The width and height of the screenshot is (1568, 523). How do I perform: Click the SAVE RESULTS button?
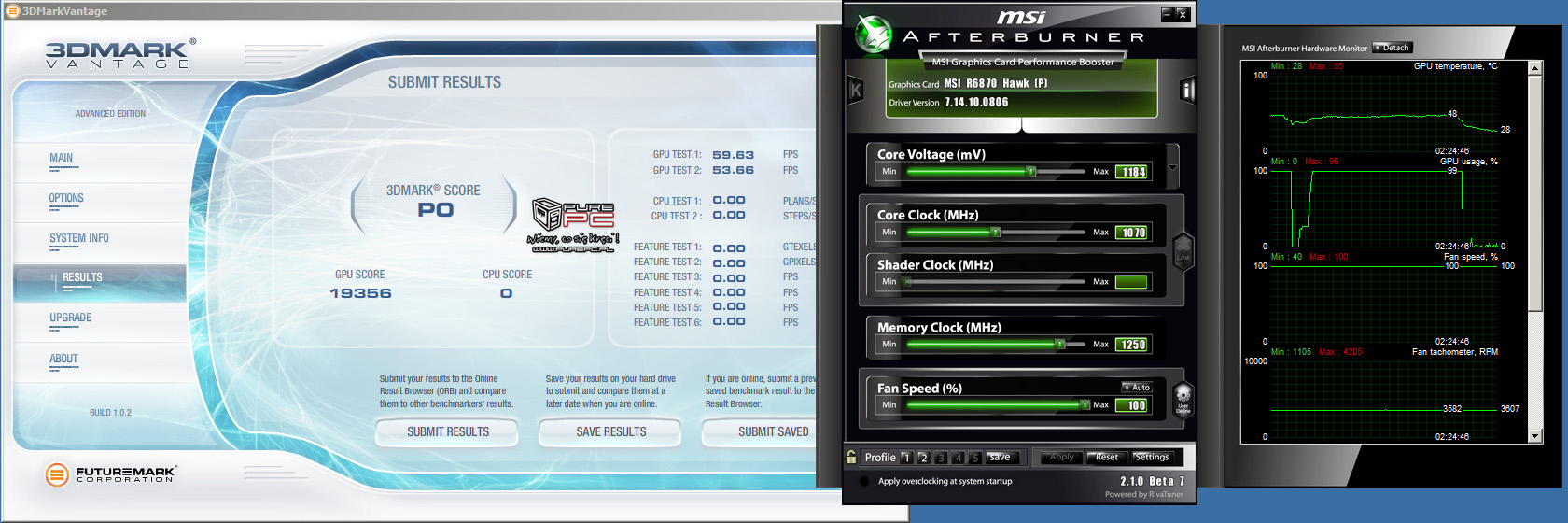[x=611, y=431]
